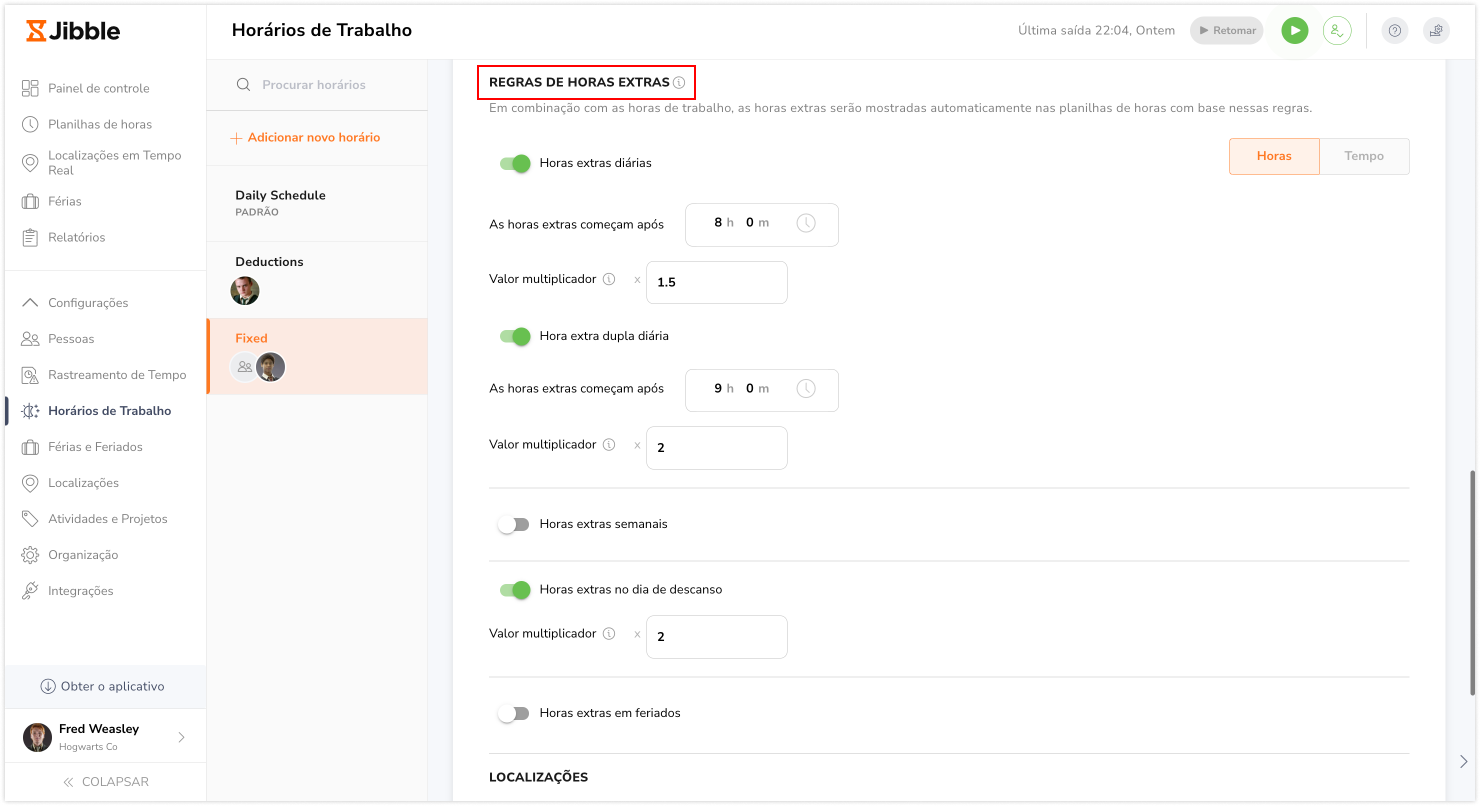Enable Horas extras em feriados toggle
This screenshot has height=806, width=1480.
[x=514, y=713]
